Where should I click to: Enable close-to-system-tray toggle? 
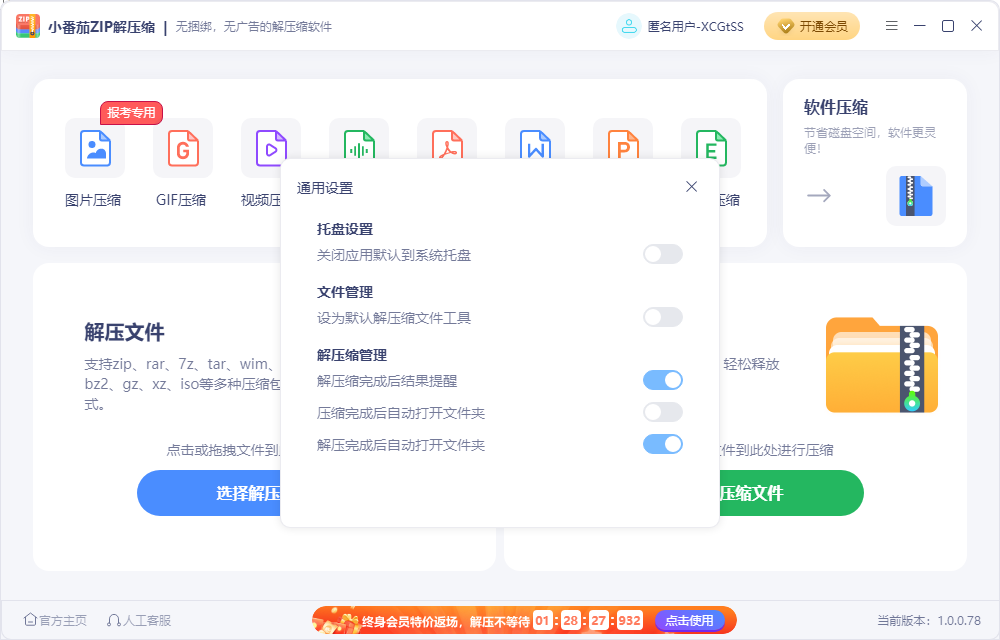pyautogui.click(x=663, y=254)
